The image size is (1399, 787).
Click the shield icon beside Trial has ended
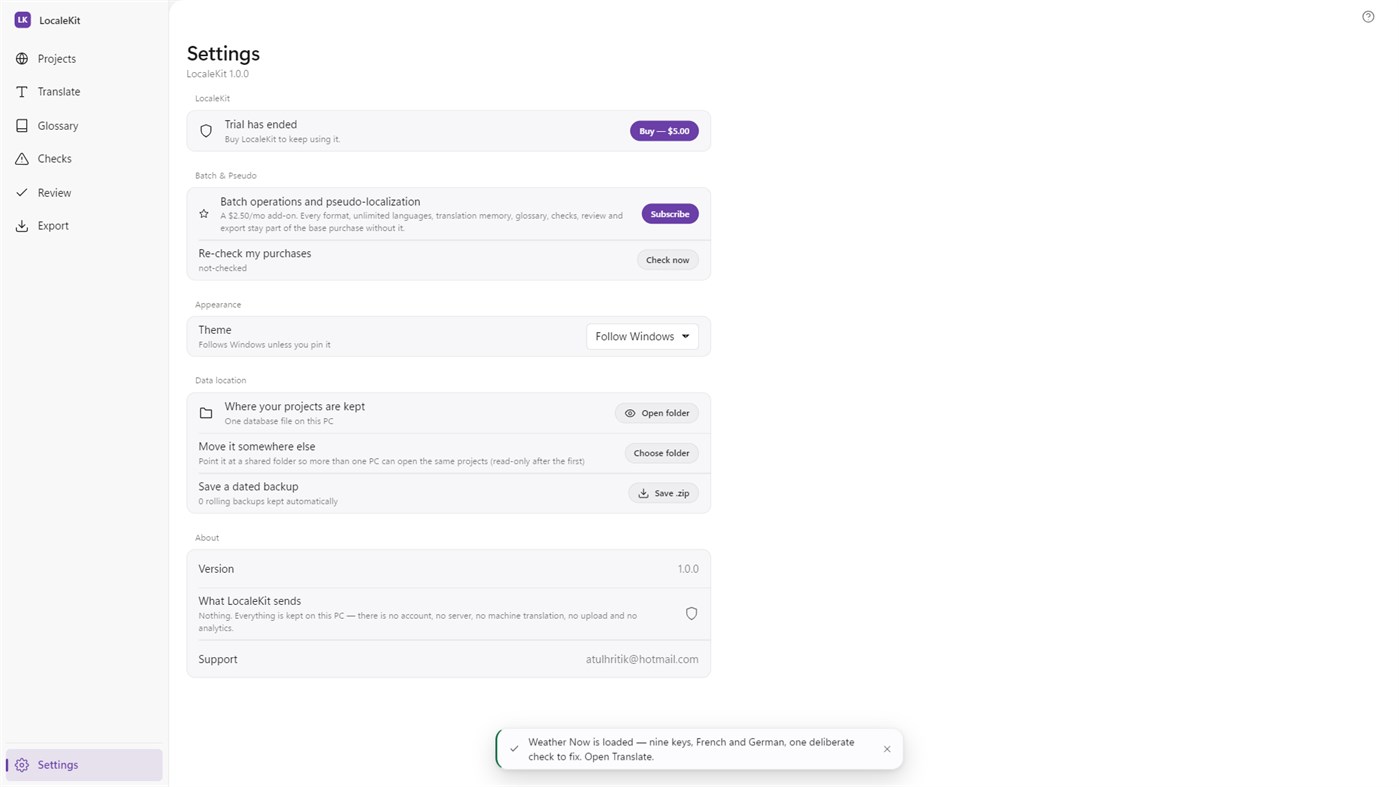[x=206, y=131]
